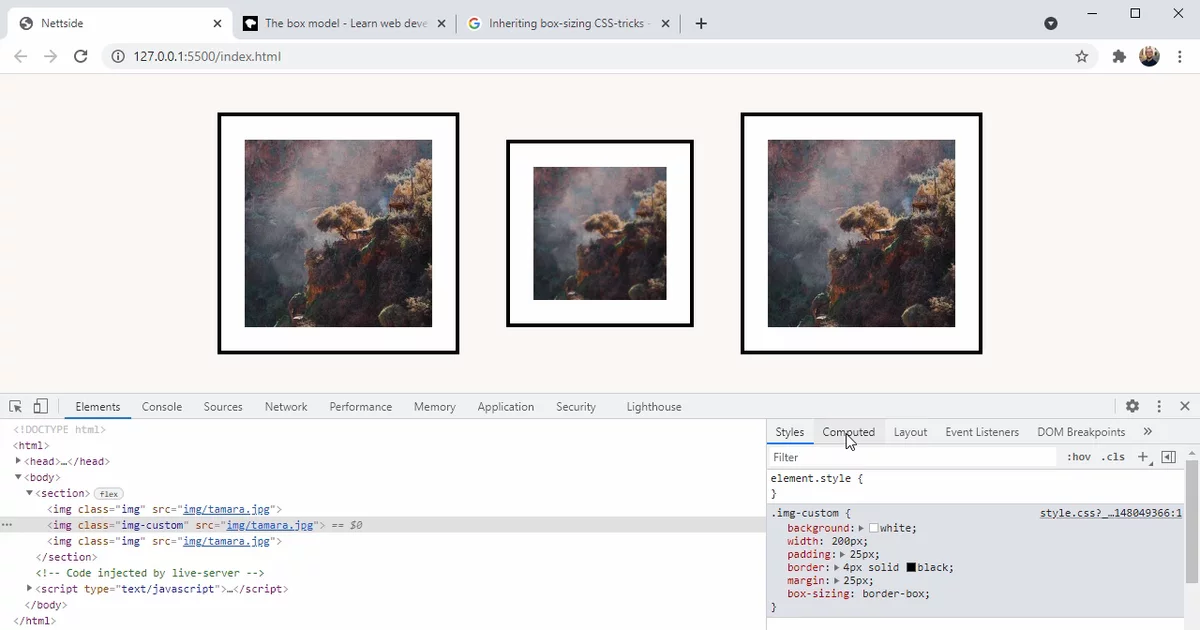The width and height of the screenshot is (1200, 630).
Task: Expand the script element node
Action: click(29, 589)
